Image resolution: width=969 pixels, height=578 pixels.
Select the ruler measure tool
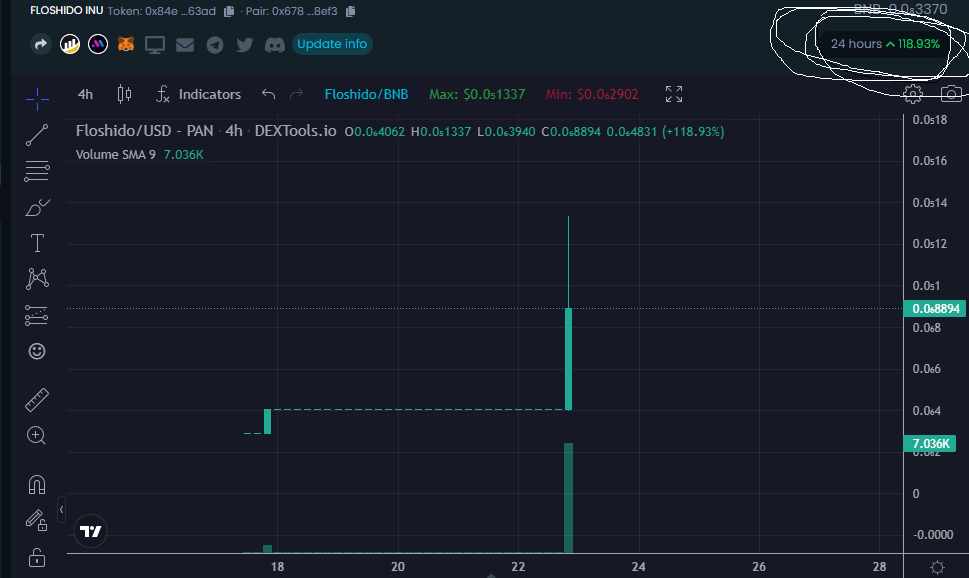point(37,400)
